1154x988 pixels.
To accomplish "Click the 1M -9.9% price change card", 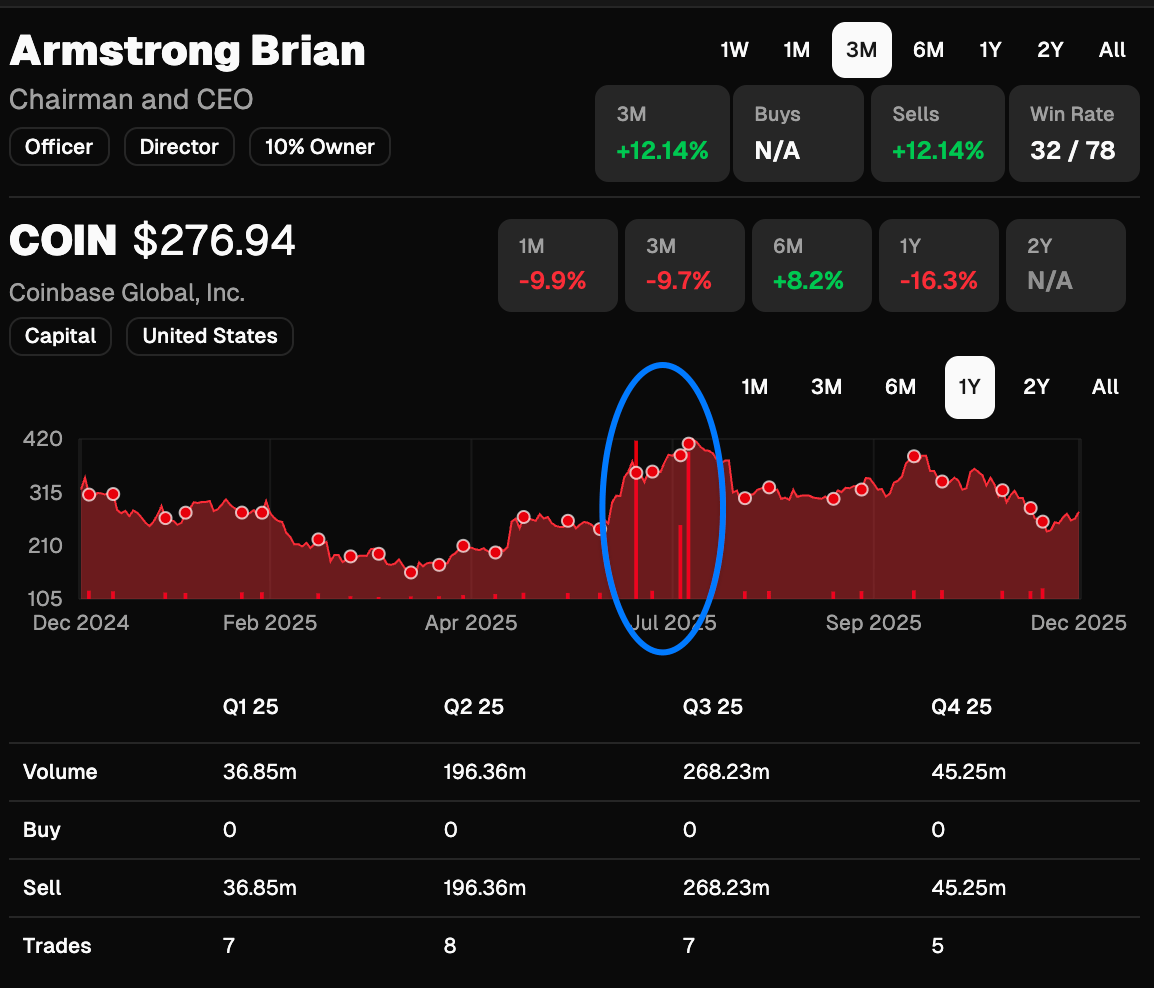I will (x=558, y=265).
